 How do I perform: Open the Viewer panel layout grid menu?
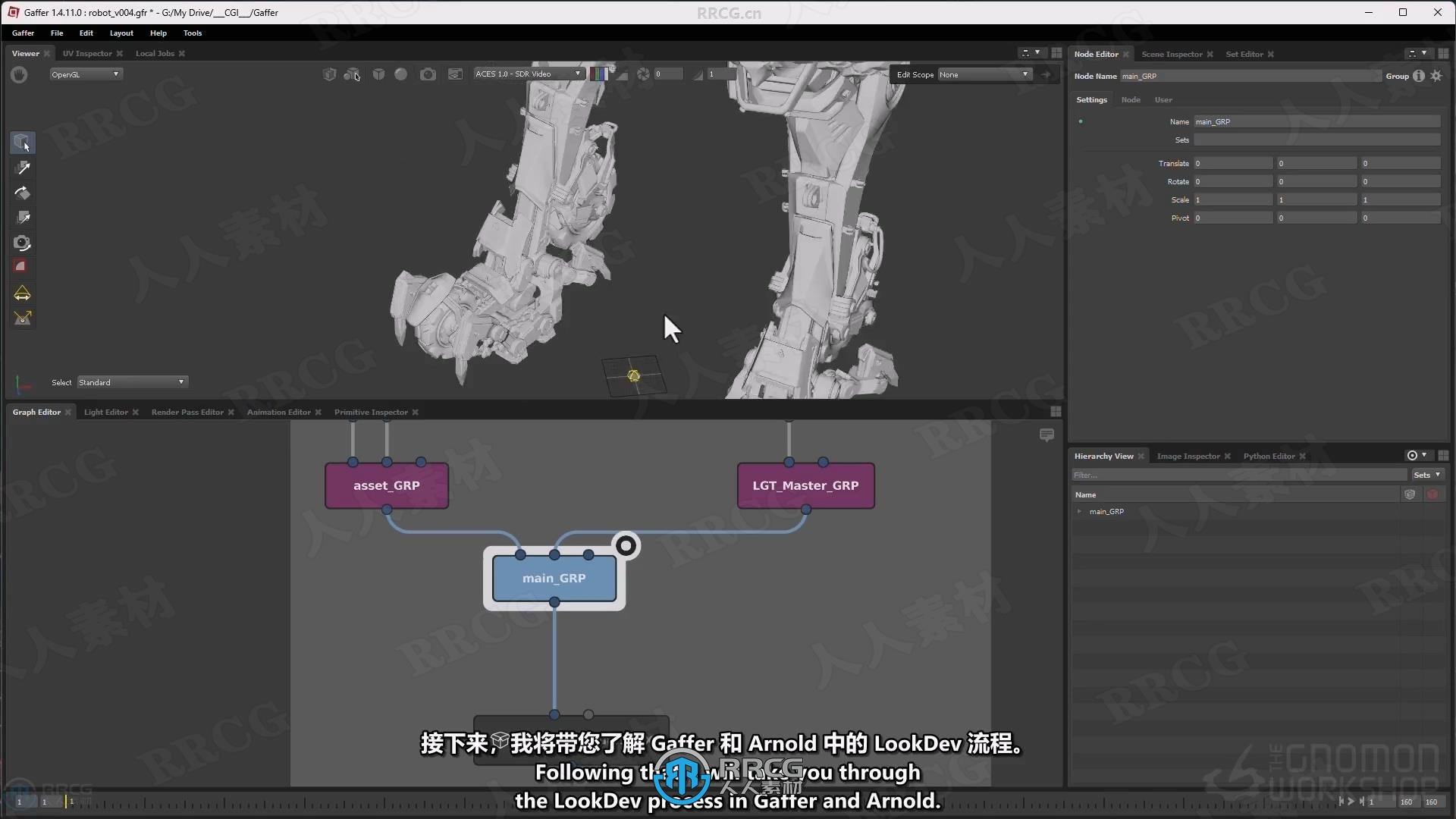pos(1056,53)
